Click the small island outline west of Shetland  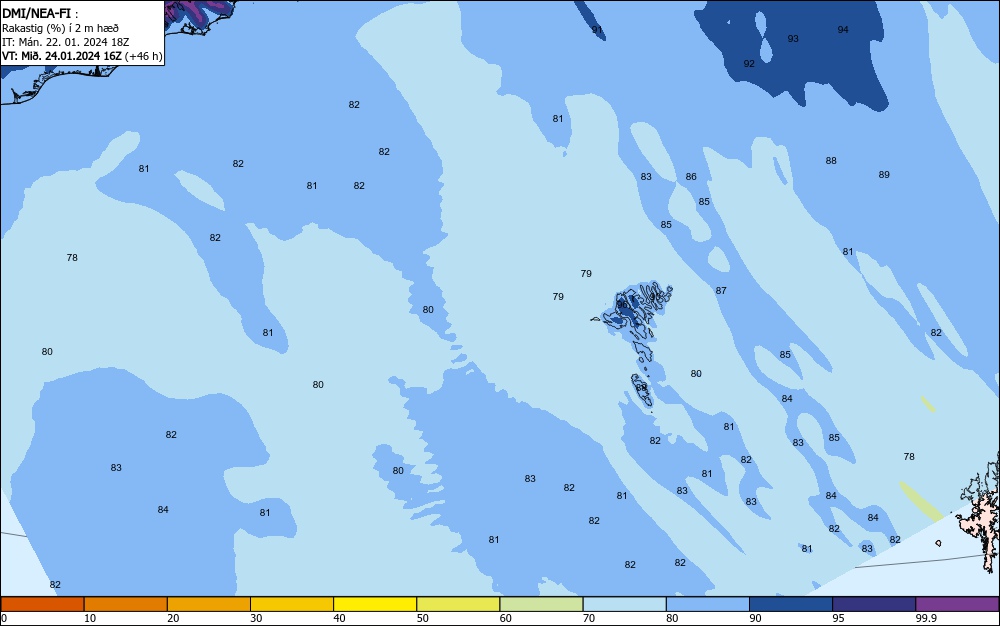point(938,543)
